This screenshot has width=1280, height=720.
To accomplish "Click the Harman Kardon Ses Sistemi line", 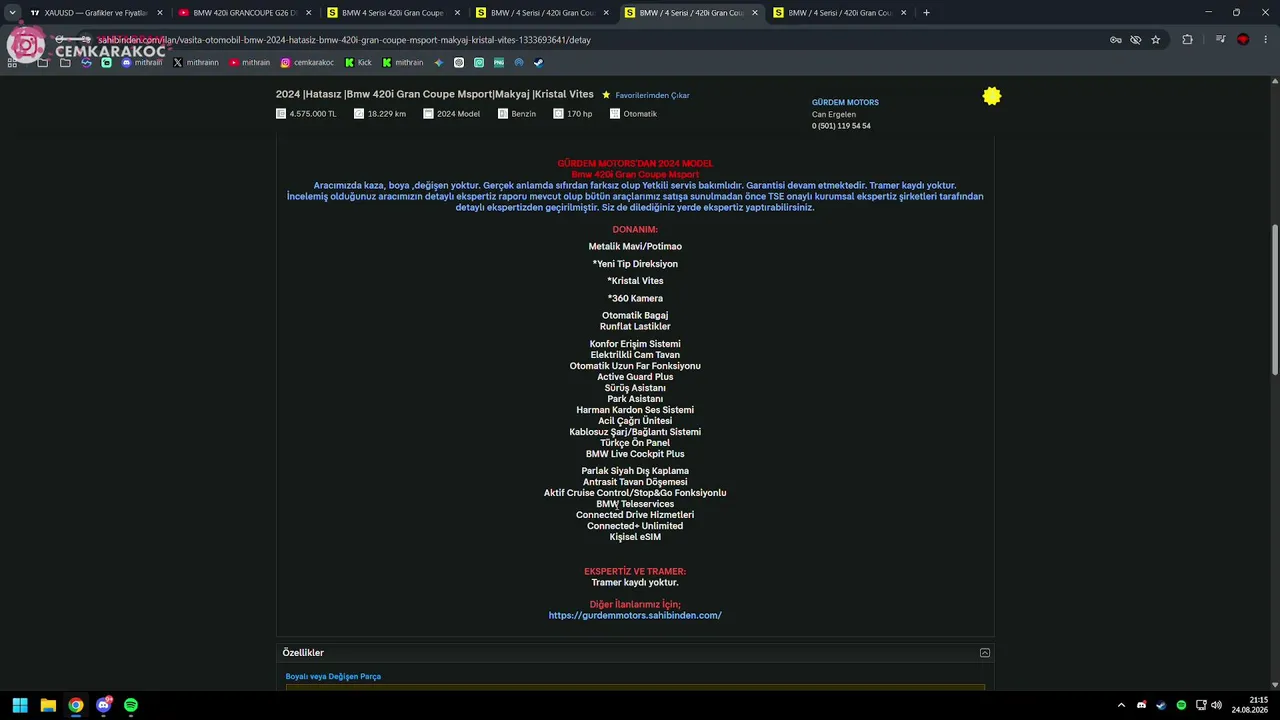I will (635, 410).
